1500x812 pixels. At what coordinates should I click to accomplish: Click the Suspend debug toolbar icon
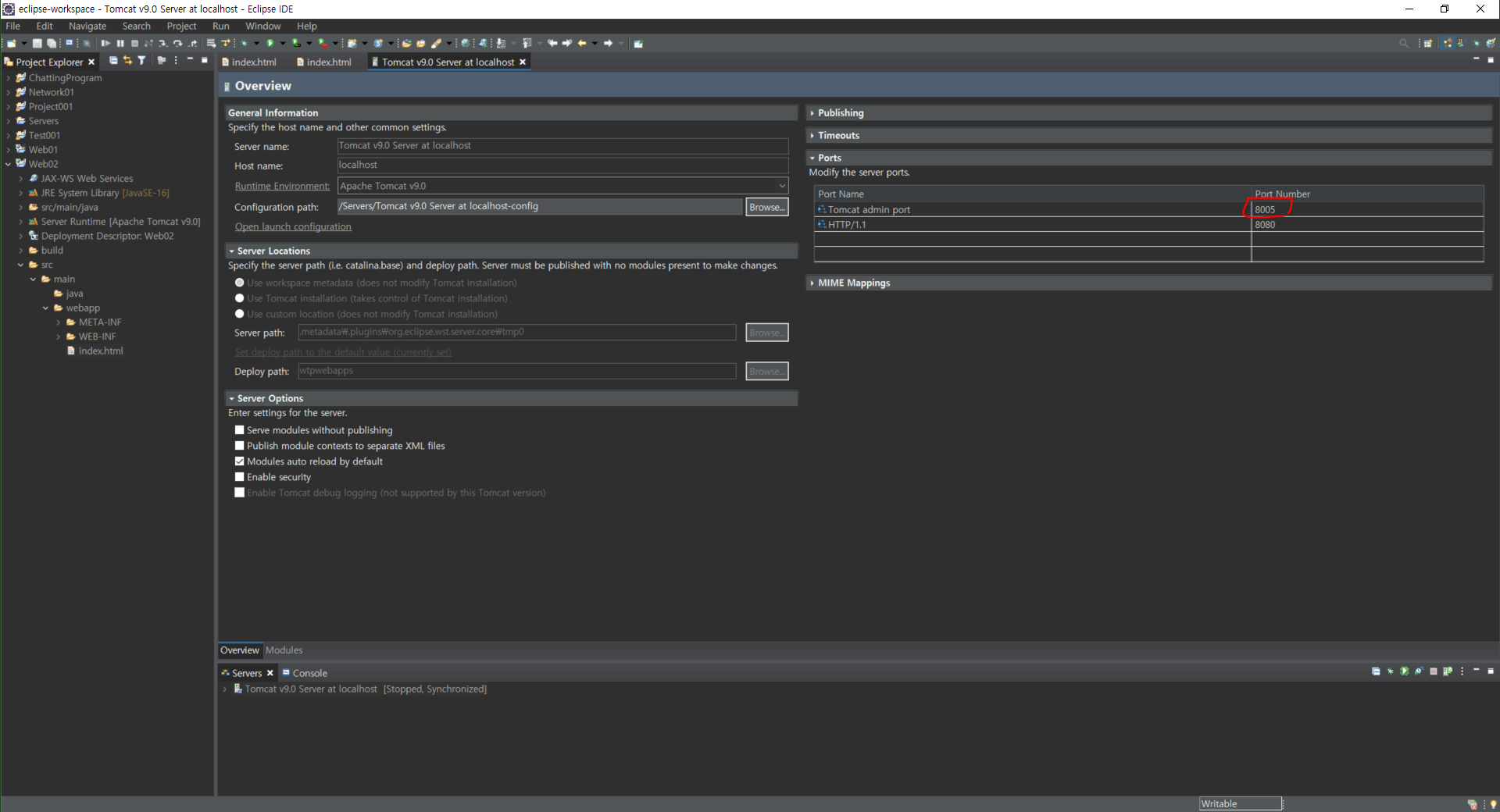coord(120,43)
